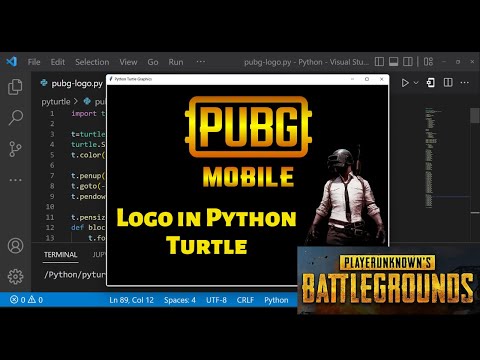This screenshot has width=480, height=360.
Task: Open the Run menu
Action: click(x=176, y=62)
